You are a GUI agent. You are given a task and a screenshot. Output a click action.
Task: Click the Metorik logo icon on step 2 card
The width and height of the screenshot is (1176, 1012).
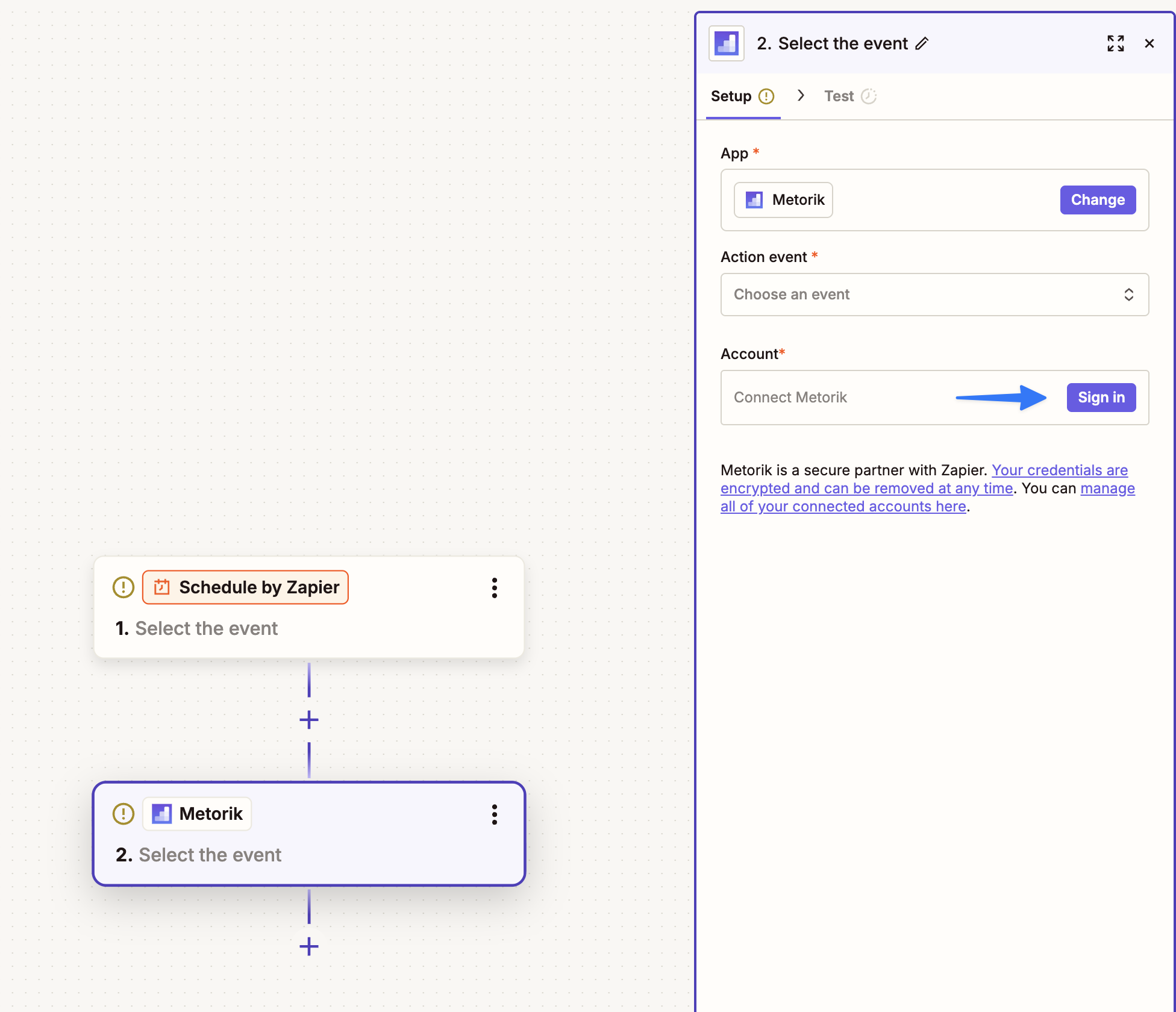pyautogui.click(x=161, y=814)
